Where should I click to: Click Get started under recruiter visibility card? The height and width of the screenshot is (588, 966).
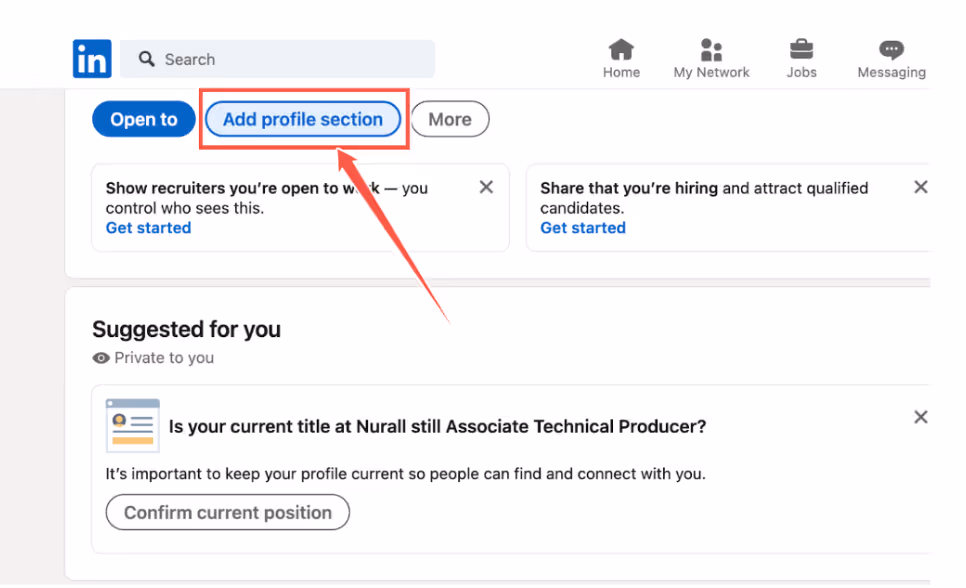point(147,227)
